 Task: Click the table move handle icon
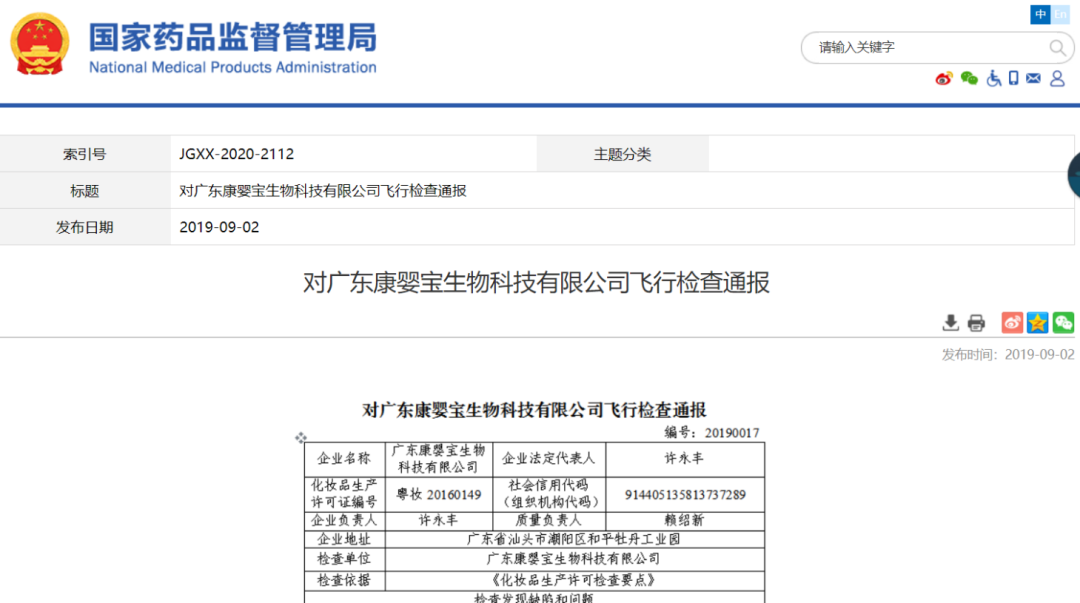300,437
